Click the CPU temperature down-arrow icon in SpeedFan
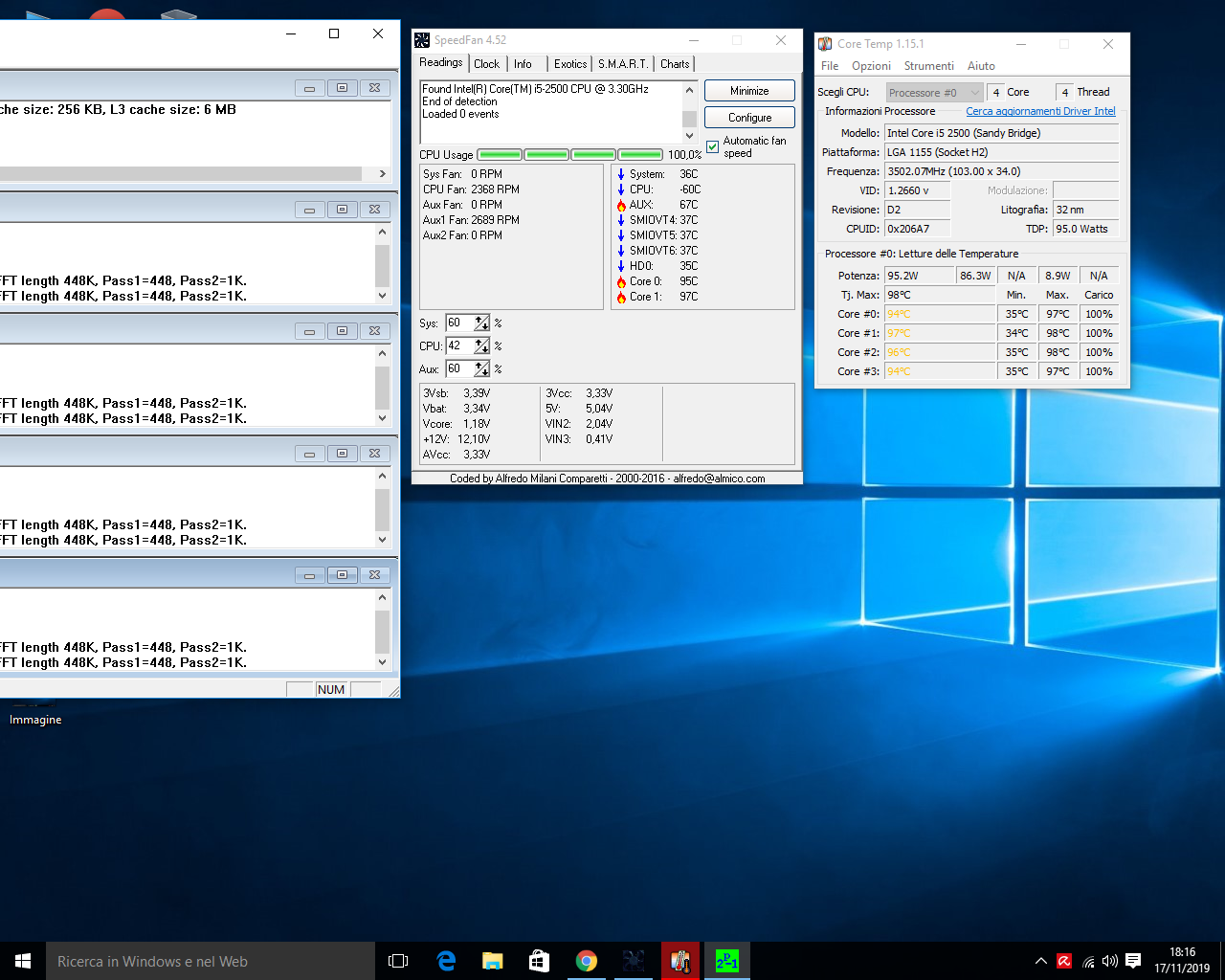The image size is (1225, 980). [621, 189]
